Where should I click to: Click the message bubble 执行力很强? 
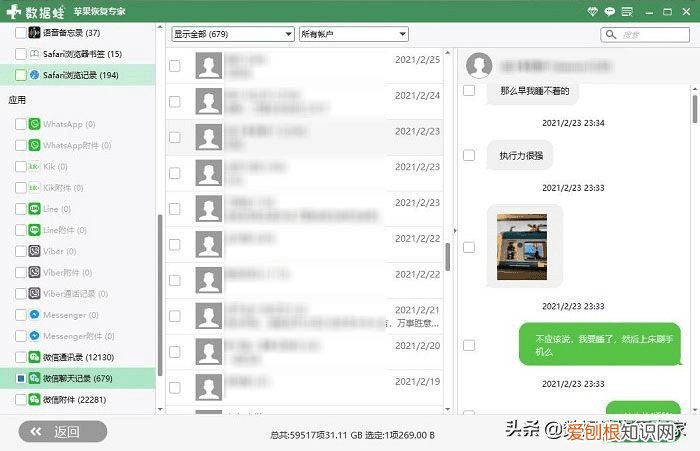[520, 155]
